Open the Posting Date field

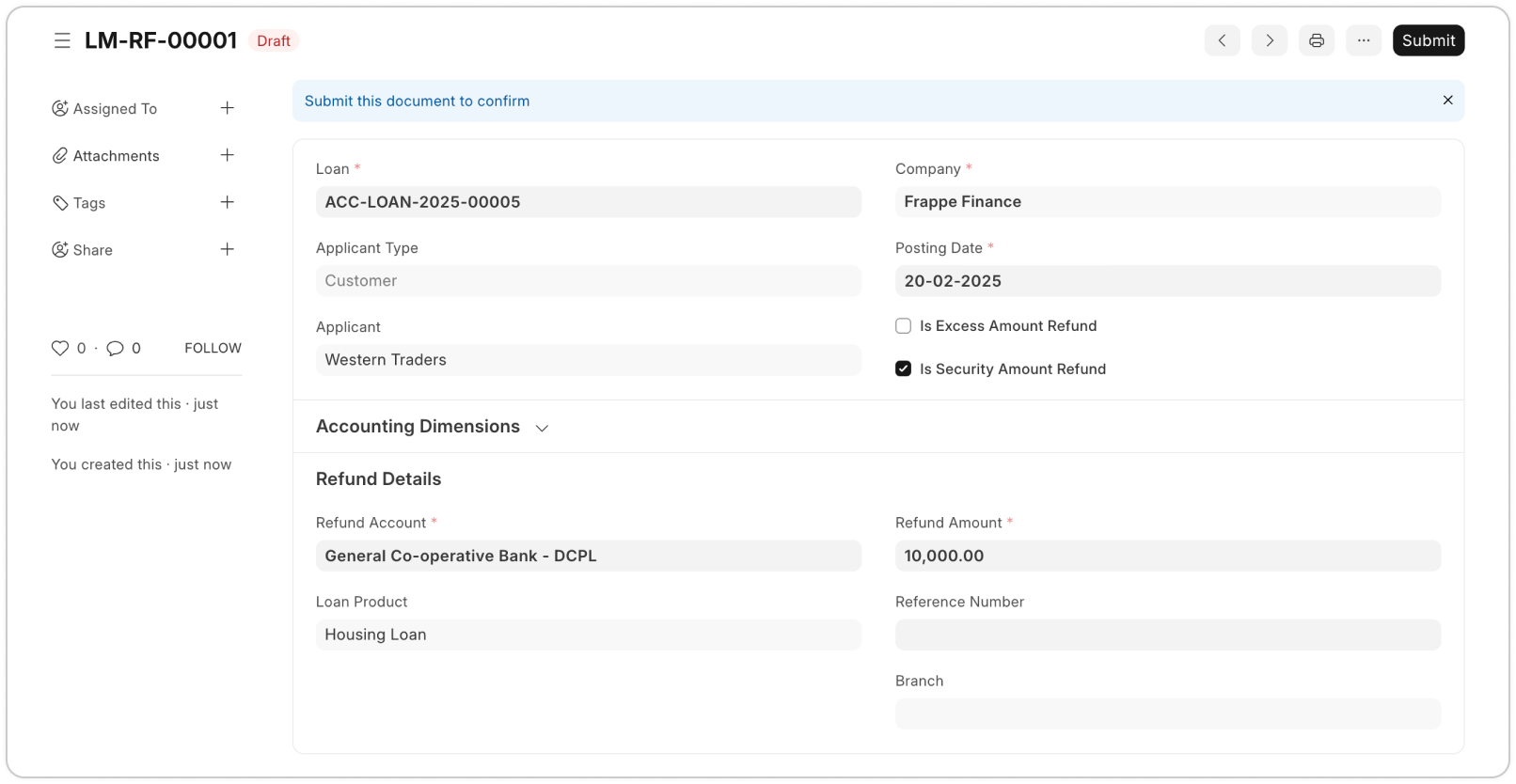click(1167, 281)
